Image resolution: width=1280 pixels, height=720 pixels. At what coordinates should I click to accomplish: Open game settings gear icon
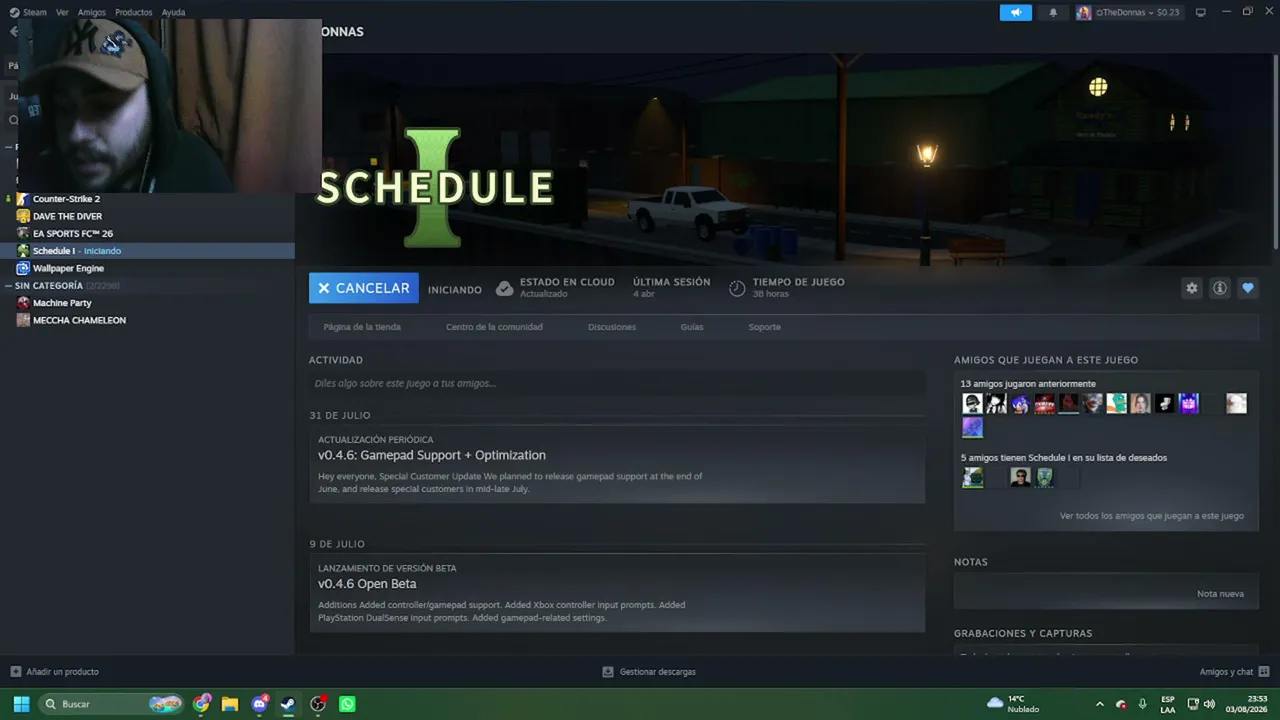point(1192,288)
